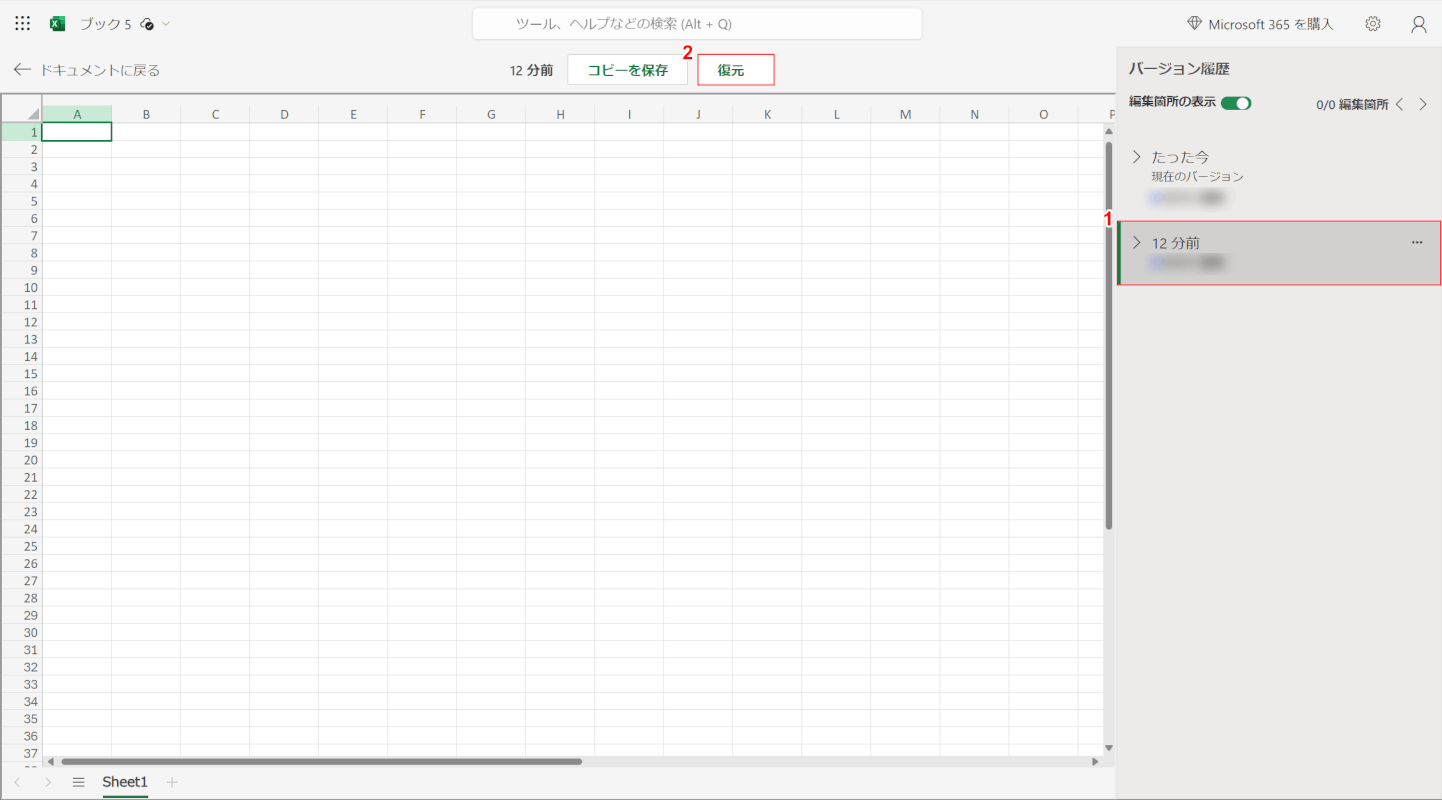
Task: Open the settings gear icon
Action: click(1373, 24)
